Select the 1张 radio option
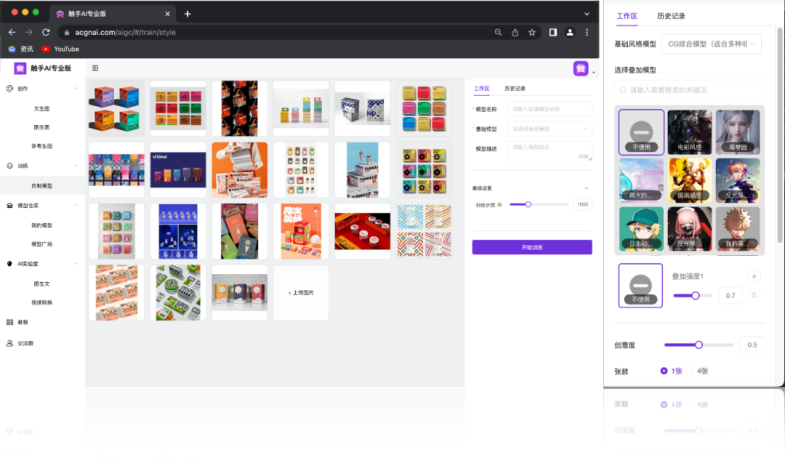The image size is (785, 463). [665, 370]
